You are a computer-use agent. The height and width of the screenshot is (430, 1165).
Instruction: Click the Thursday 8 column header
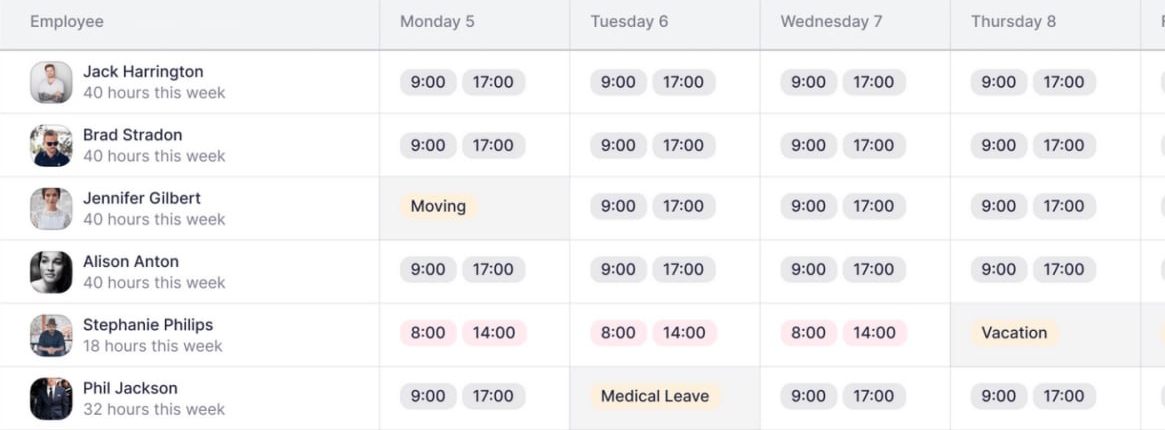coord(1013,22)
